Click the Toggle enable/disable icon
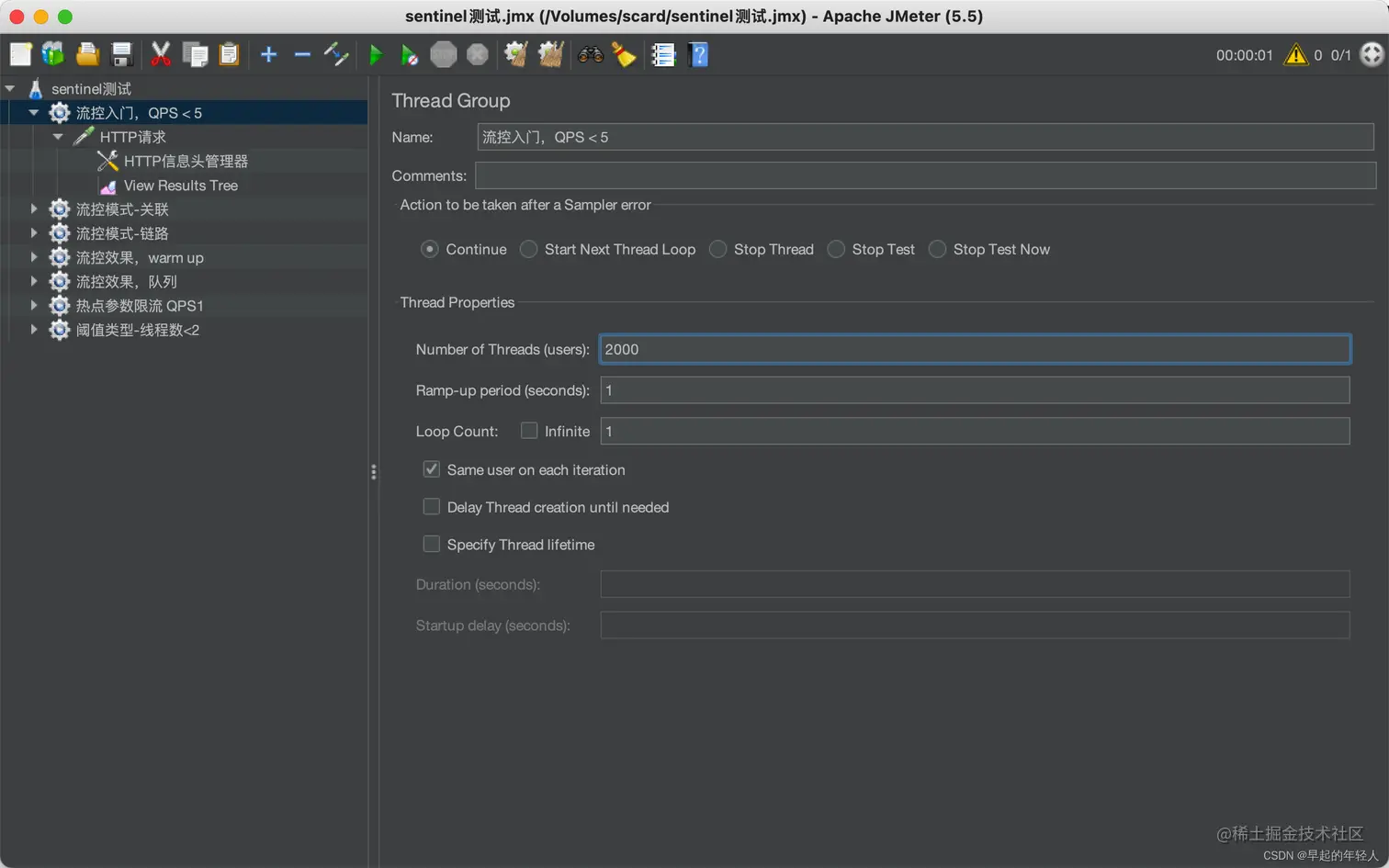The width and height of the screenshot is (1389, 868). 336,55
